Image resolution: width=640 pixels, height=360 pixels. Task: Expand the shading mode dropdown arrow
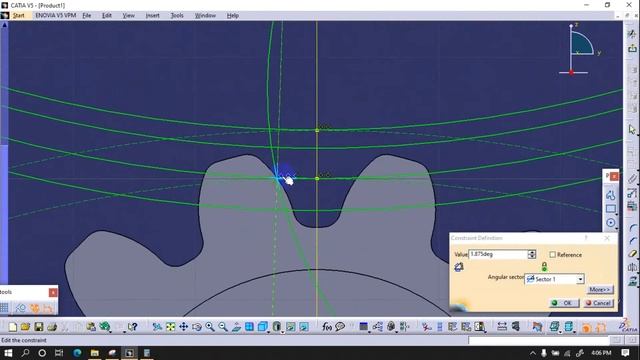pos(282,331)
